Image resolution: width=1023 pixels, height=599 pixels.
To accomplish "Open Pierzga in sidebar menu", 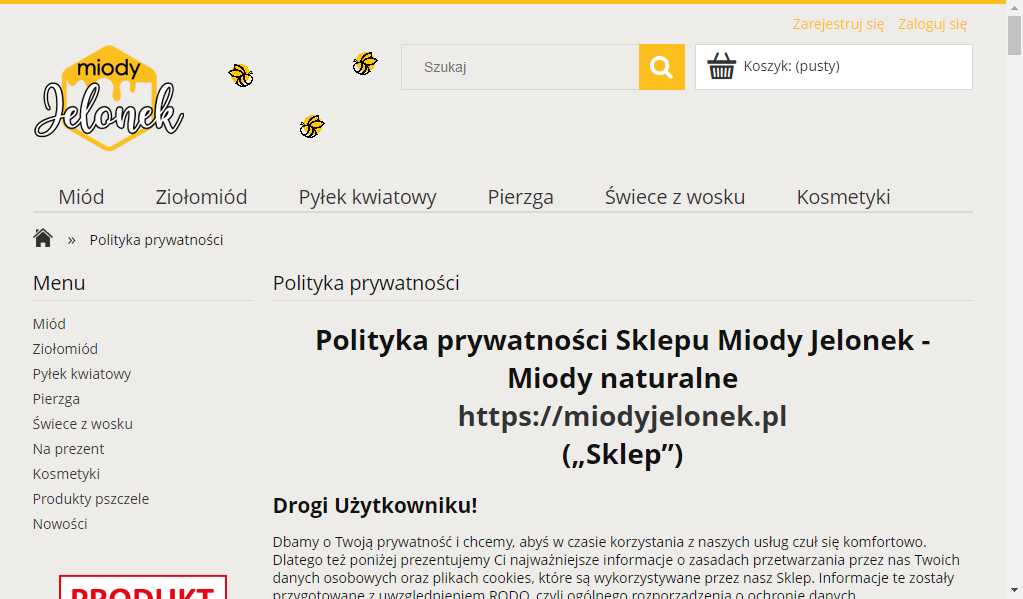I will (x=56, y=399).
